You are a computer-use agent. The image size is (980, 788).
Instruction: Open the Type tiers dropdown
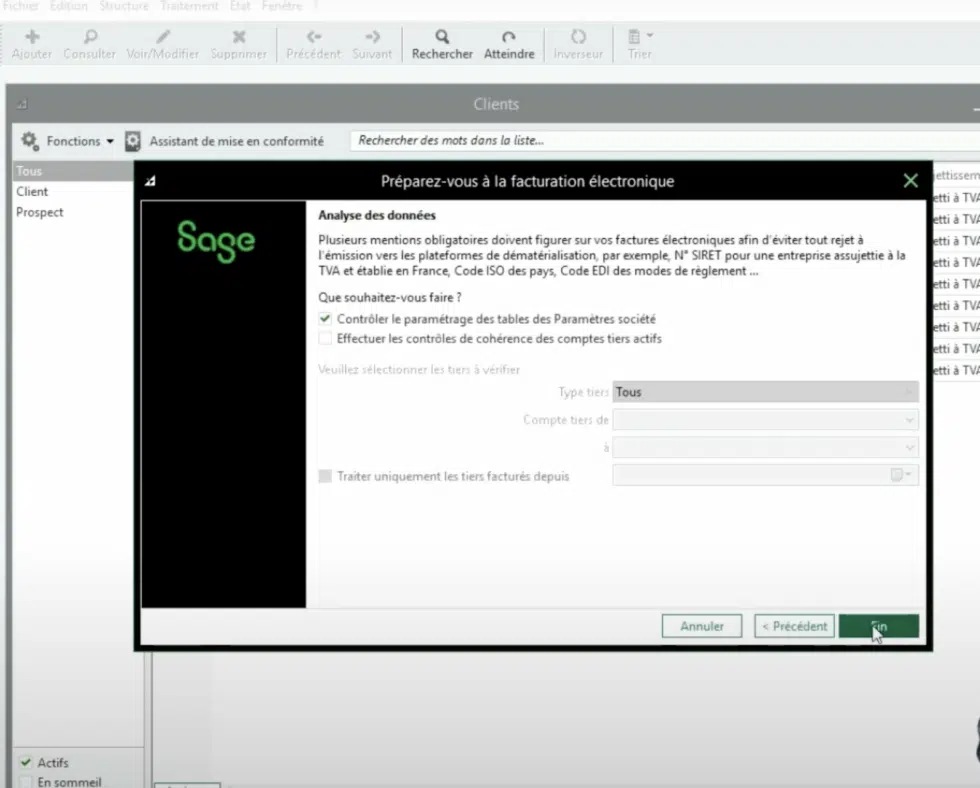pos(765,392)
